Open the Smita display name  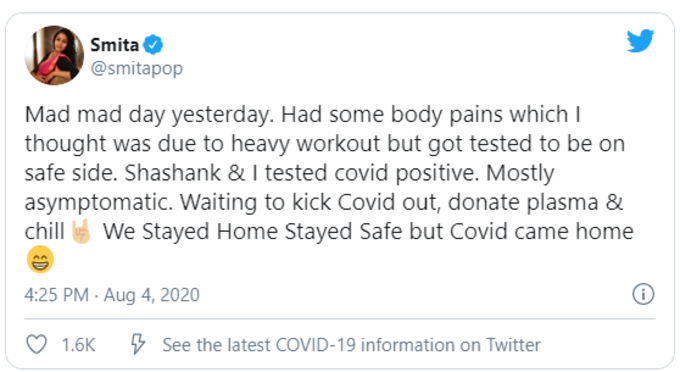click(114, 45)
